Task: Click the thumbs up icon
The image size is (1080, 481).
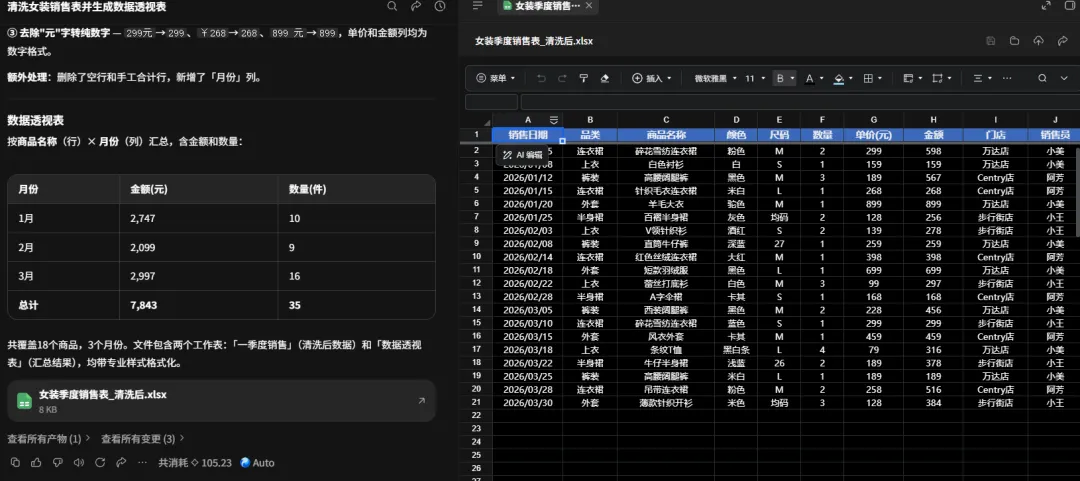Action: click(x=37, y=462)
